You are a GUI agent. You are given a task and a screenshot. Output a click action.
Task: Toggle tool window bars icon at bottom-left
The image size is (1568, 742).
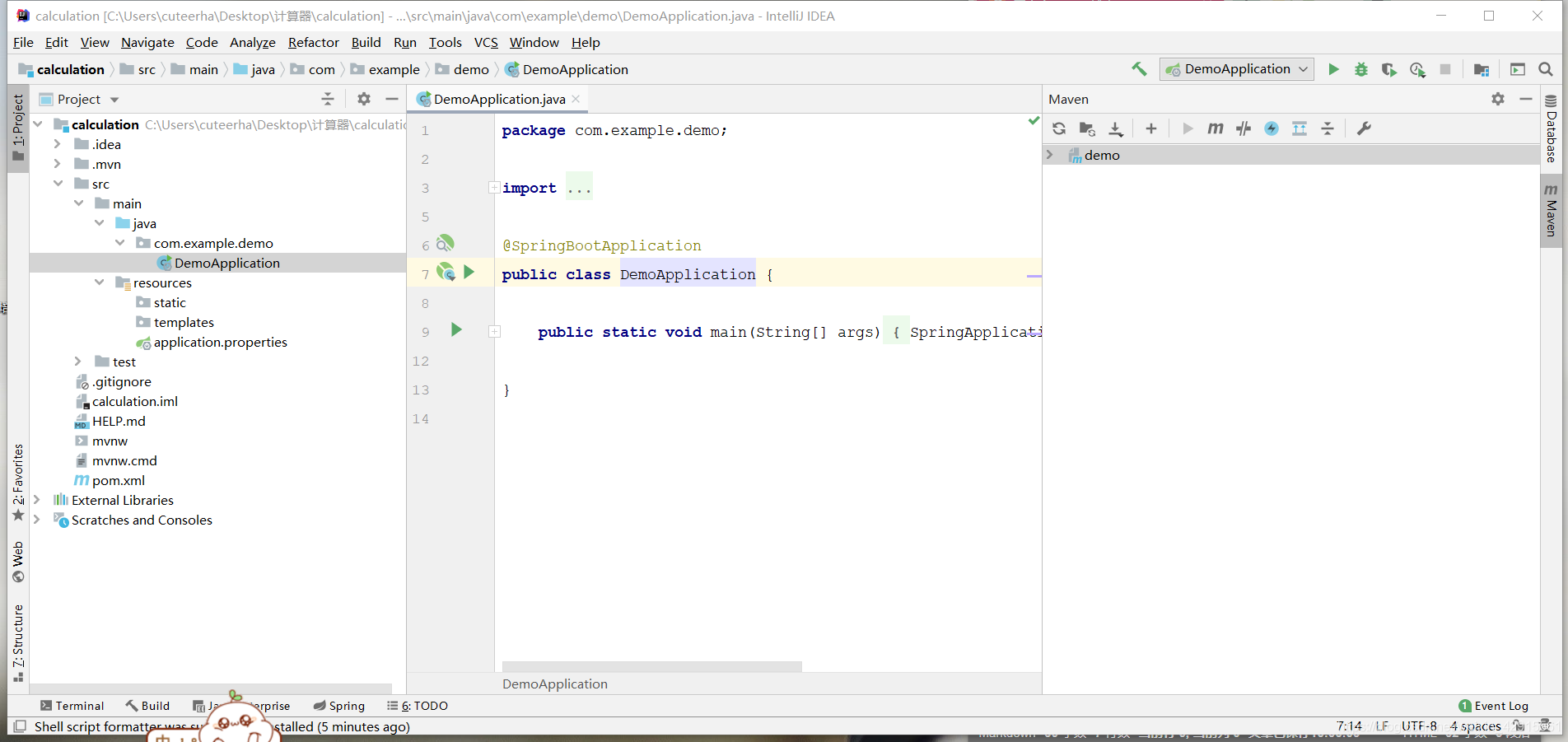20,726
